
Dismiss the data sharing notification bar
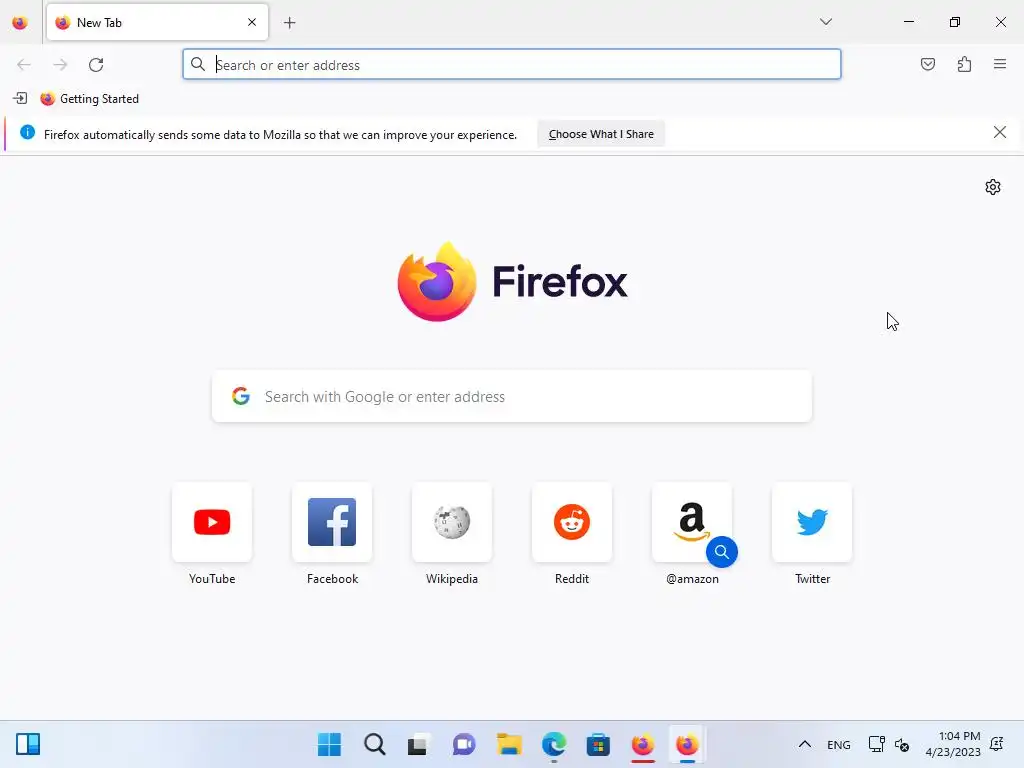point(999,133)
